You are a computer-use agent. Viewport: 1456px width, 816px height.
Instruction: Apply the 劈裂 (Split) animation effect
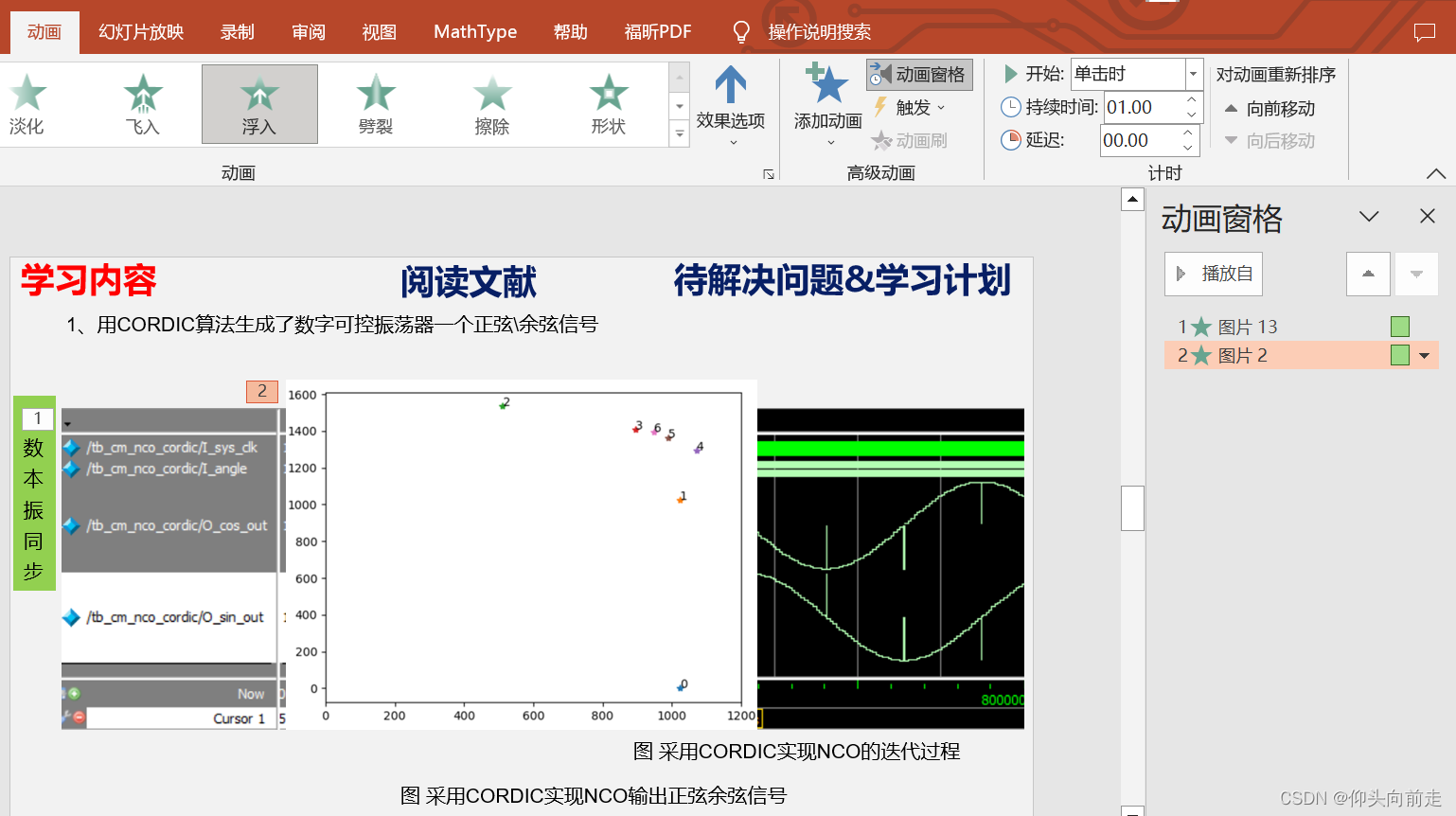tap(376, 104)
